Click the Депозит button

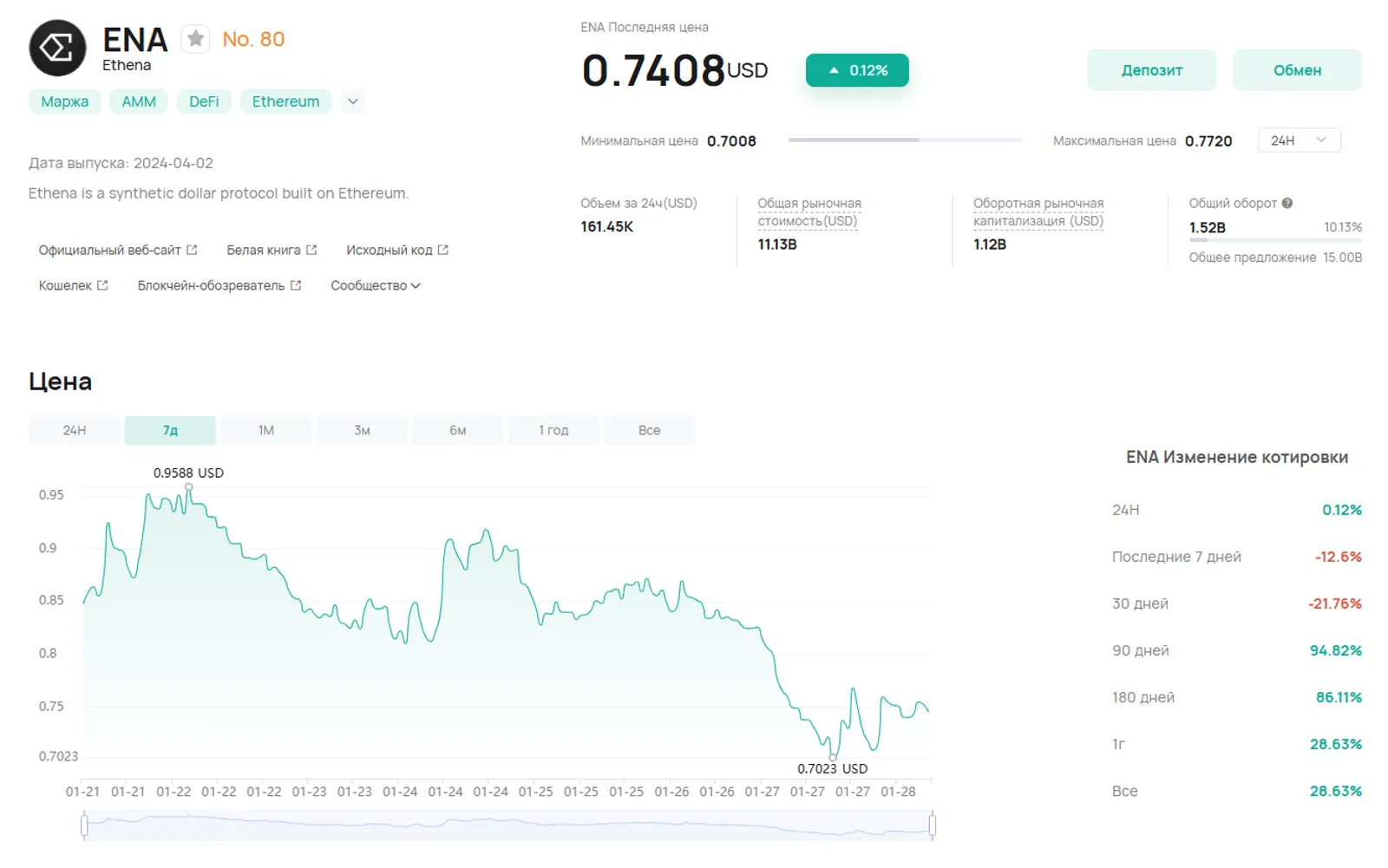pos(1151,70)
